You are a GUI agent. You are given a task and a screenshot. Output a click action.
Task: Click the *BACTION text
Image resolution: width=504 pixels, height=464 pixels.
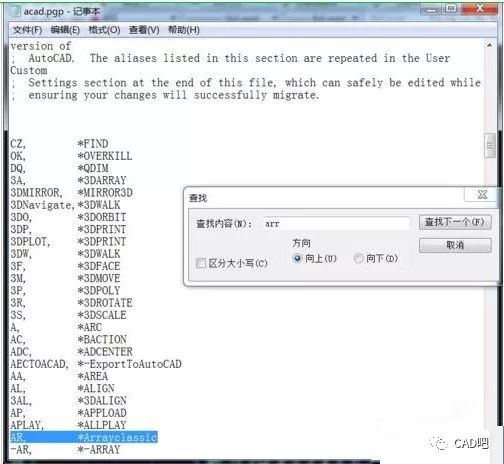(x=102, y=339)
